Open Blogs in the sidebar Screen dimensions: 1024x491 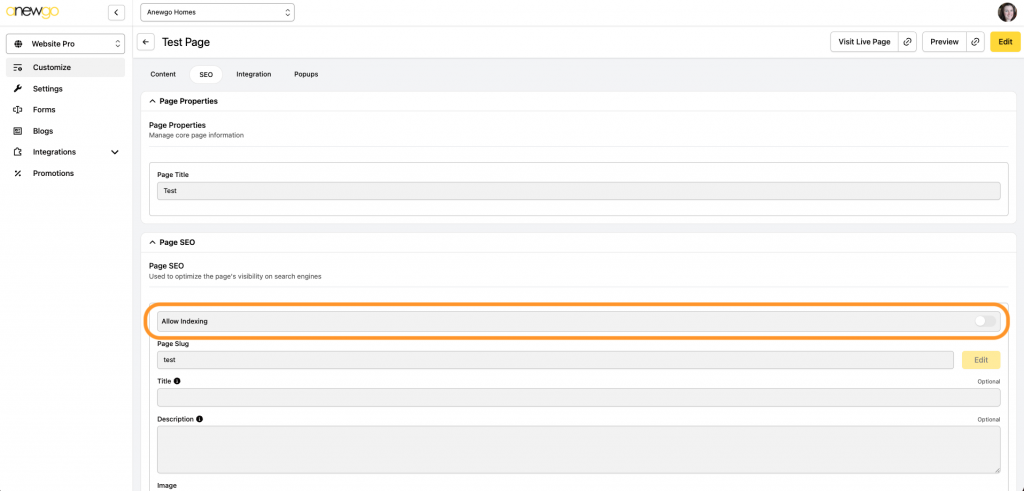[43, 131]
